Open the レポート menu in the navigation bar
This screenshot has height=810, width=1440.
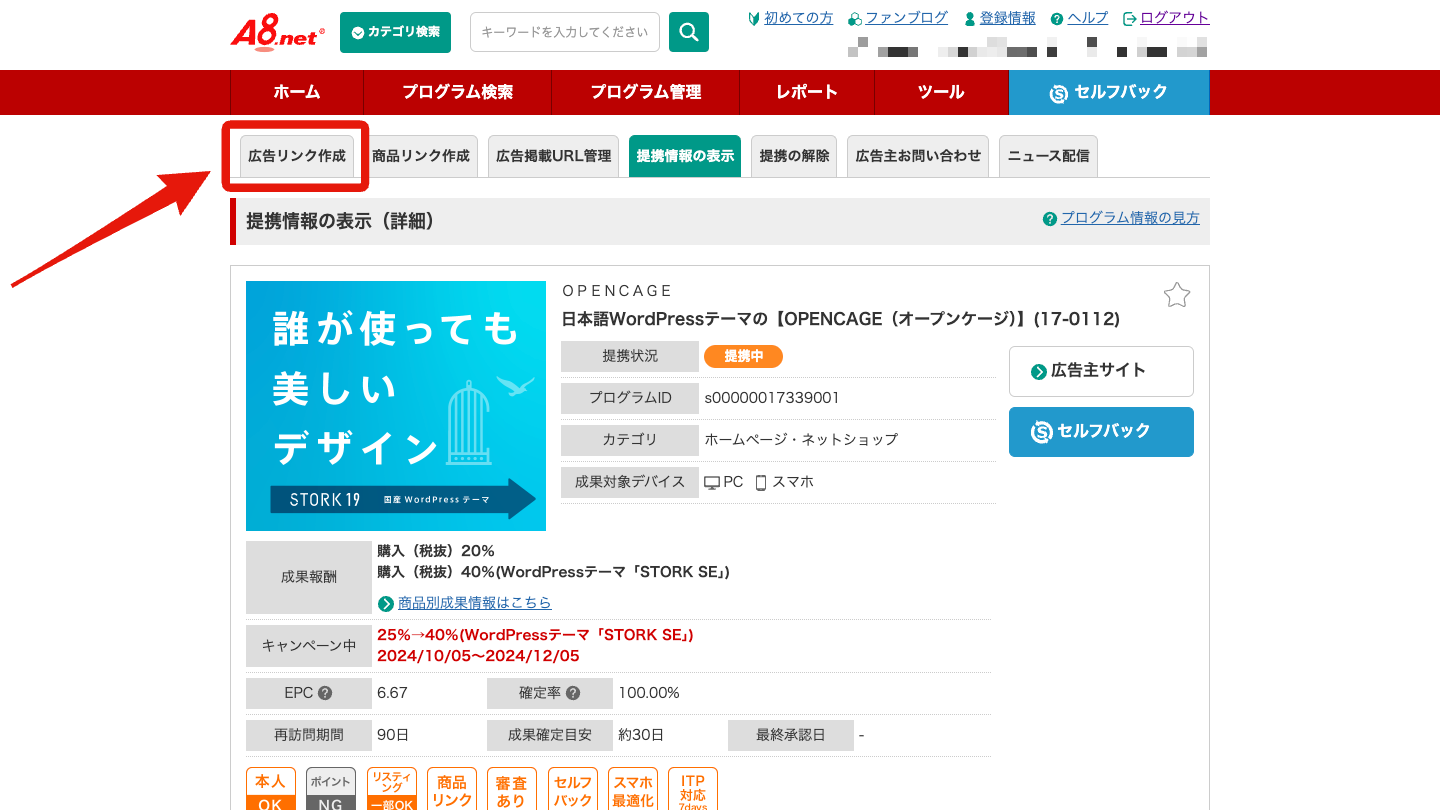point(806,92)
